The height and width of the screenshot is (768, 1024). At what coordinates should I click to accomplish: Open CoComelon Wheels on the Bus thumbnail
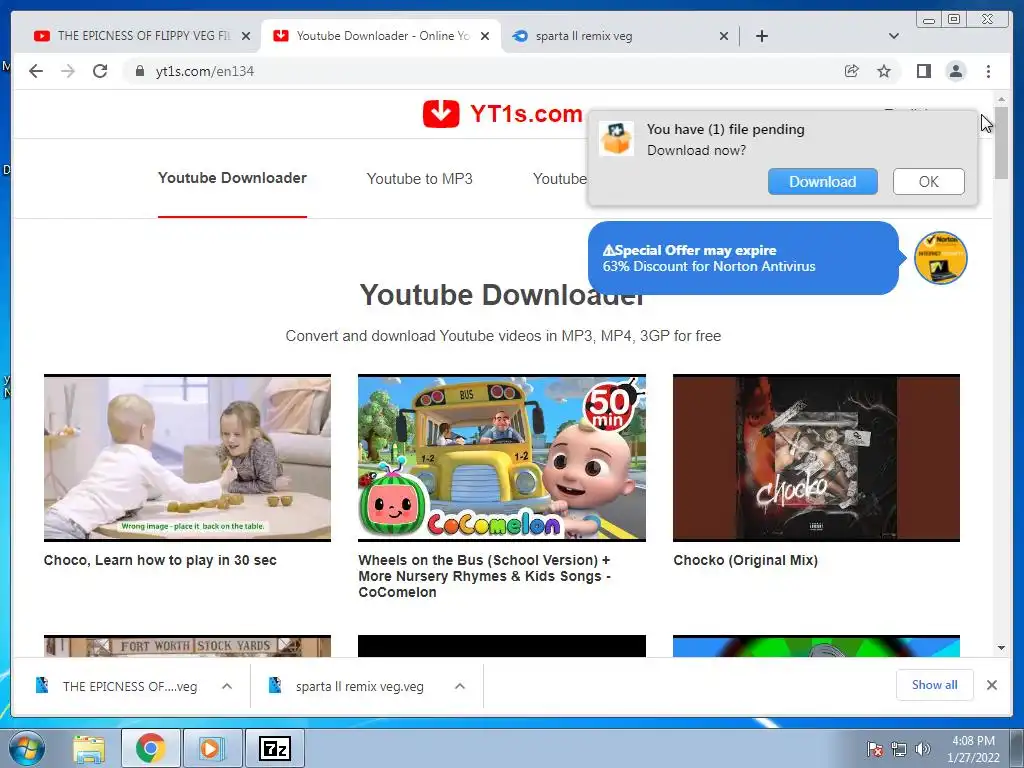[x=502, y=458]
